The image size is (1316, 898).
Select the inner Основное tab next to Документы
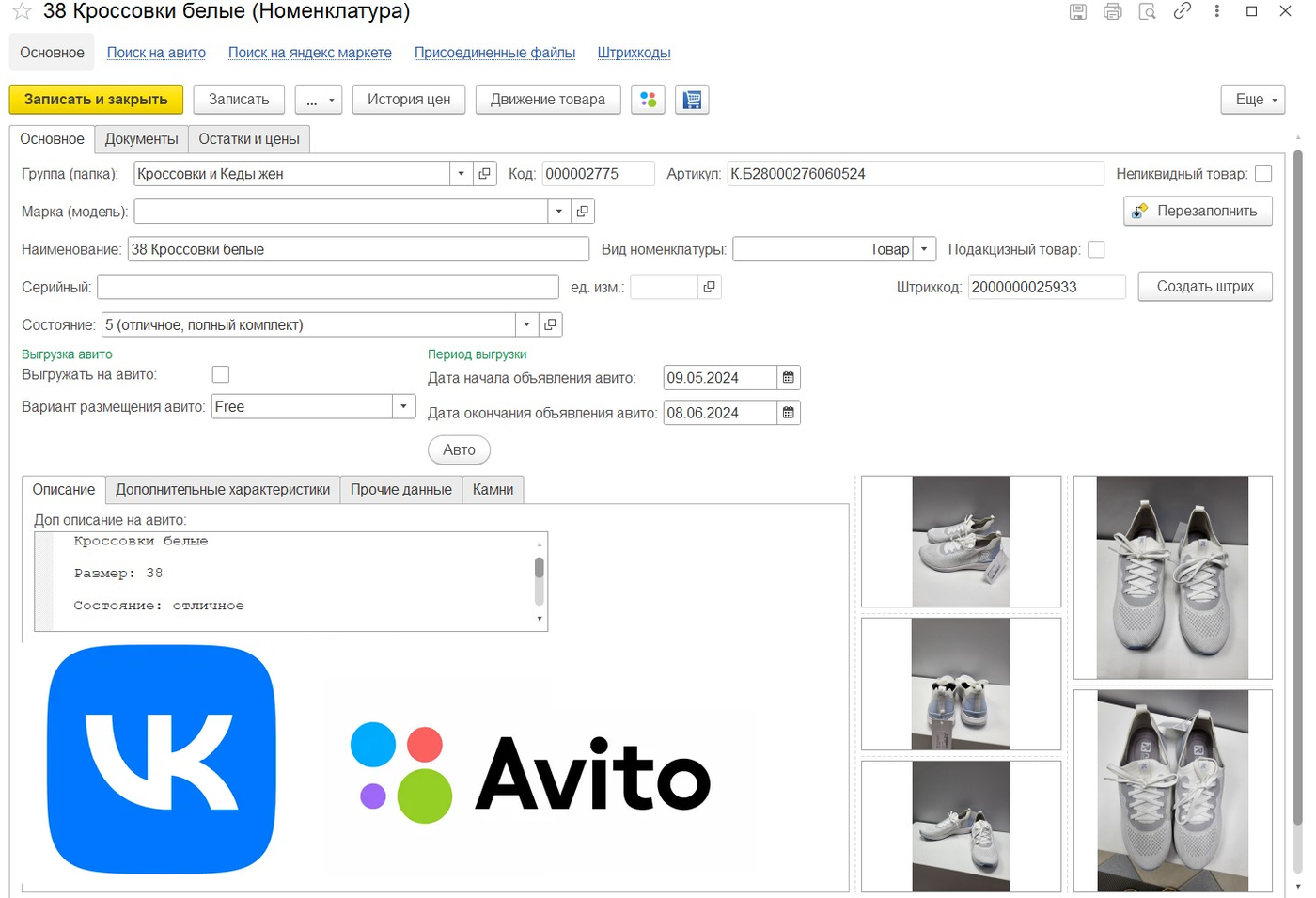(53, 139)
